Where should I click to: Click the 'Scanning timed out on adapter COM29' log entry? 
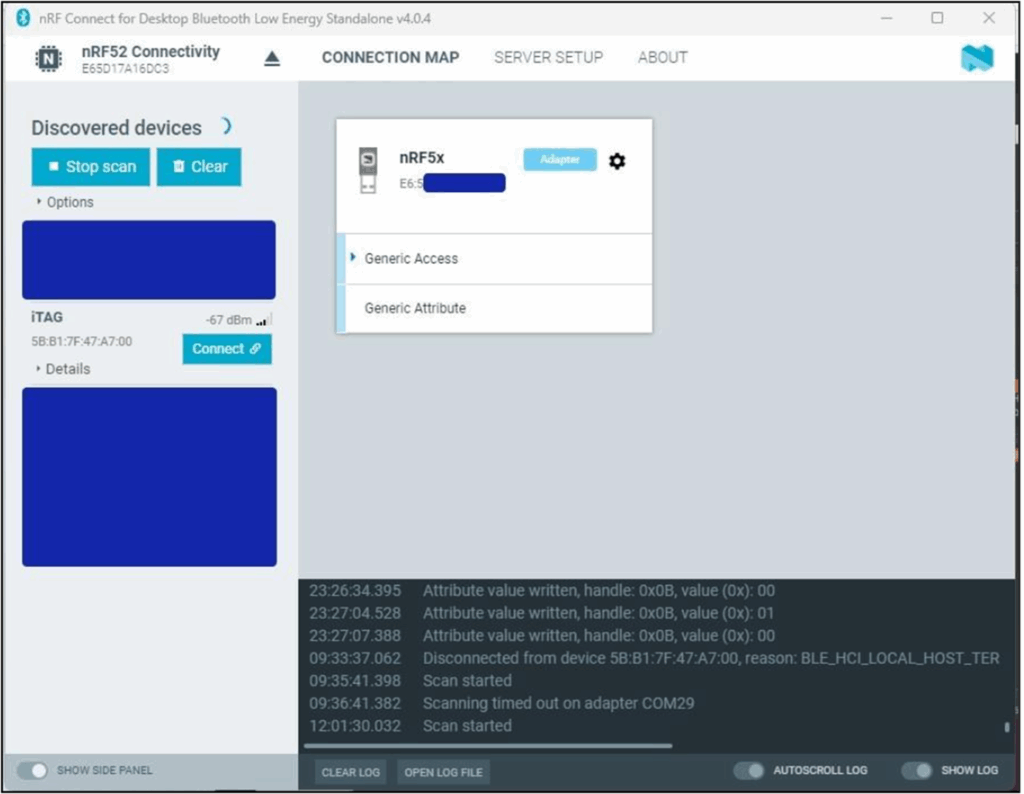click(502, 703)
